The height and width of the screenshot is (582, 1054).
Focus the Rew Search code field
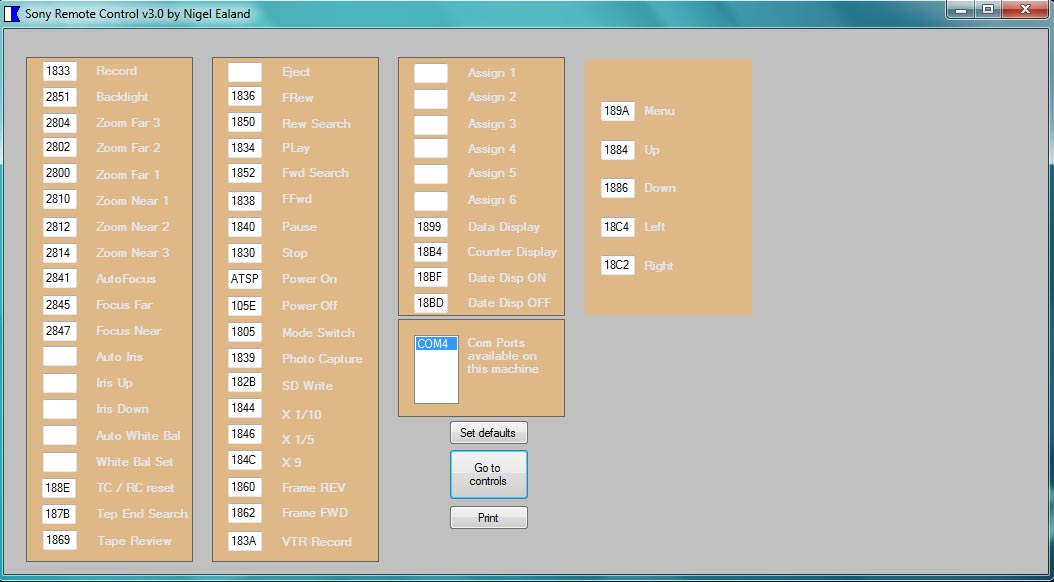click(x=245, y=122)
